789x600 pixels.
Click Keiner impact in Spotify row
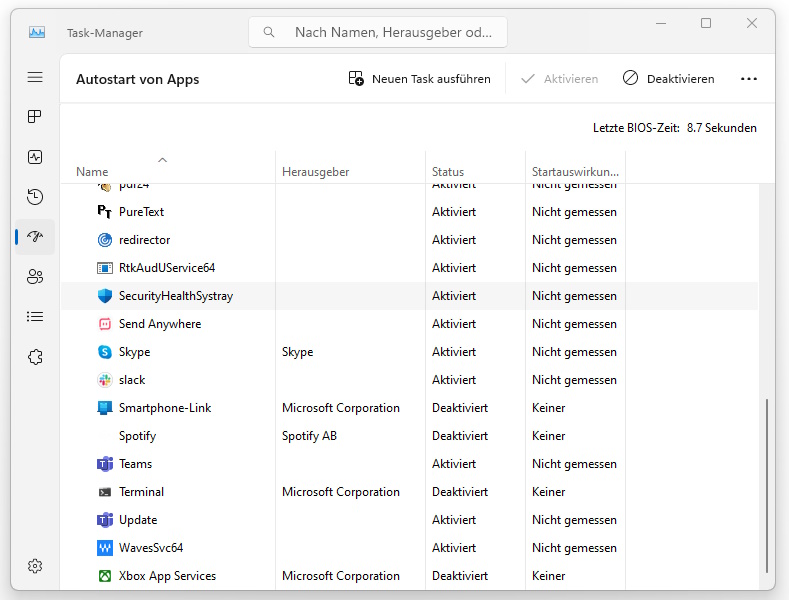548,436
